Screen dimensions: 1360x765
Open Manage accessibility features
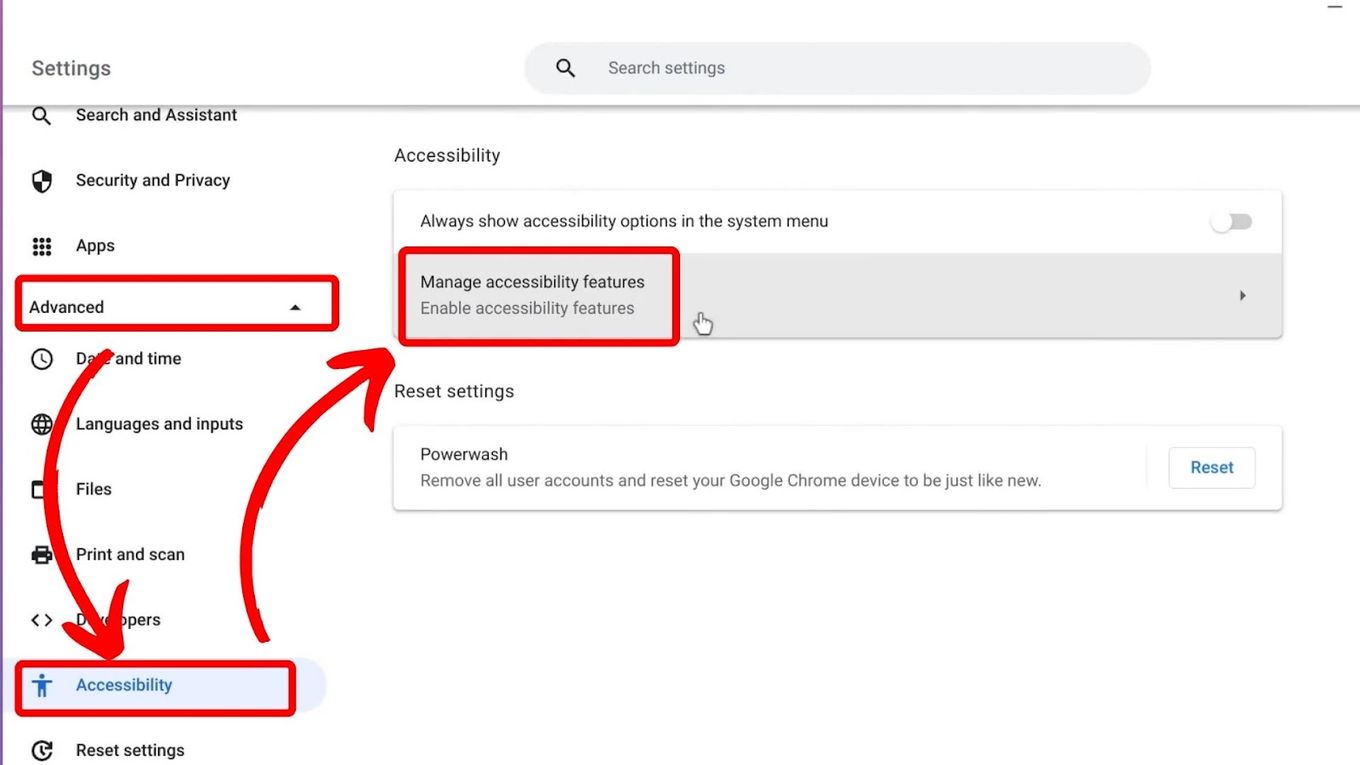(532, 281)
